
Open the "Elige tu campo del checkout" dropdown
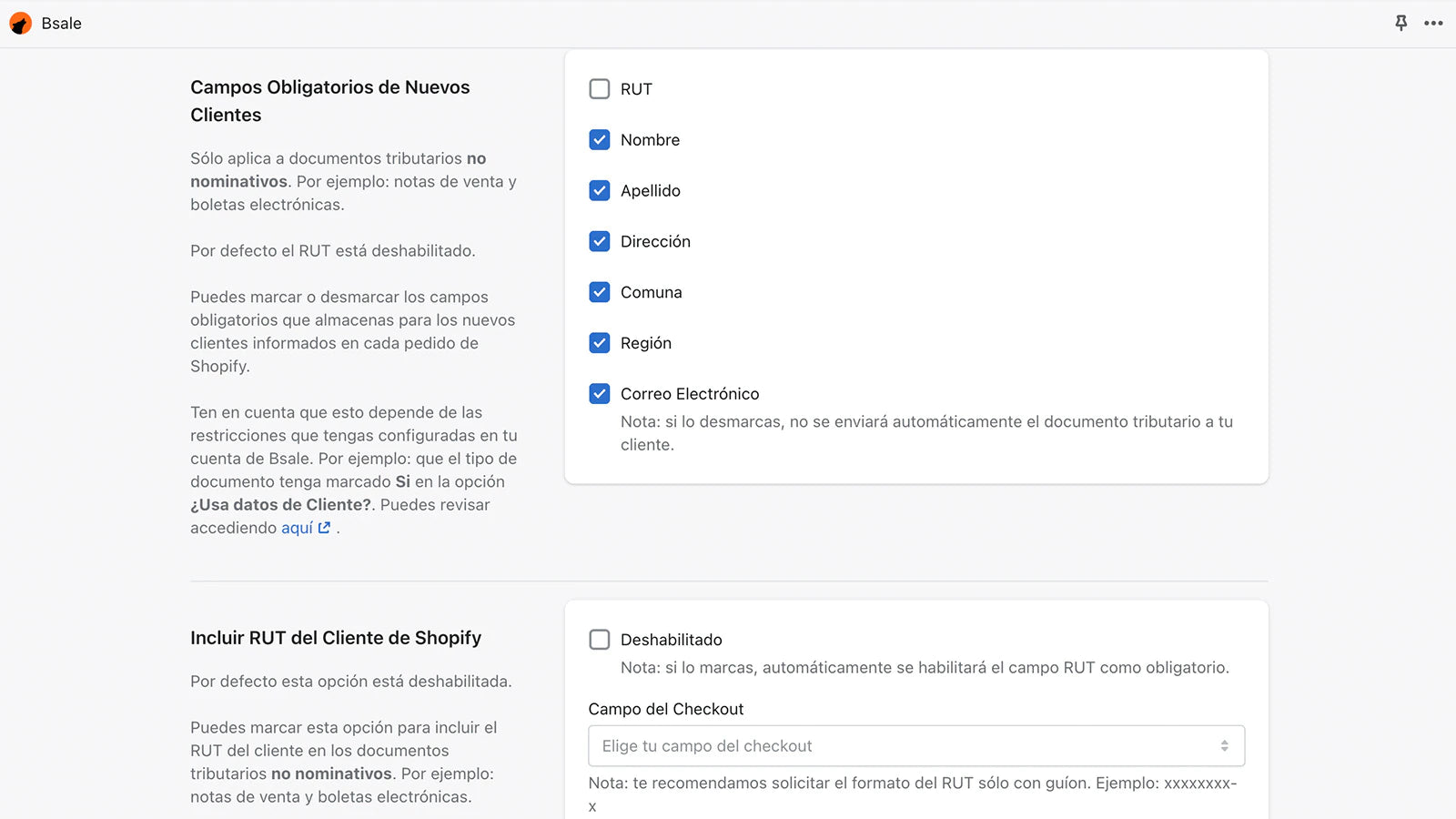(915, 745)
